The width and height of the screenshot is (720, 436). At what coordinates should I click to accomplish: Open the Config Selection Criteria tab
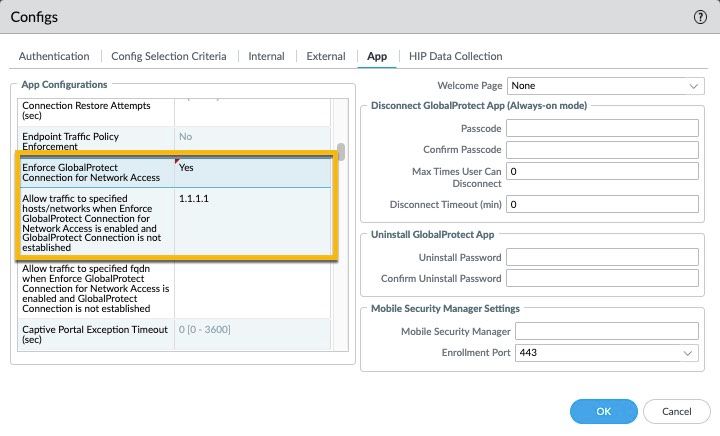pos(168,56)
